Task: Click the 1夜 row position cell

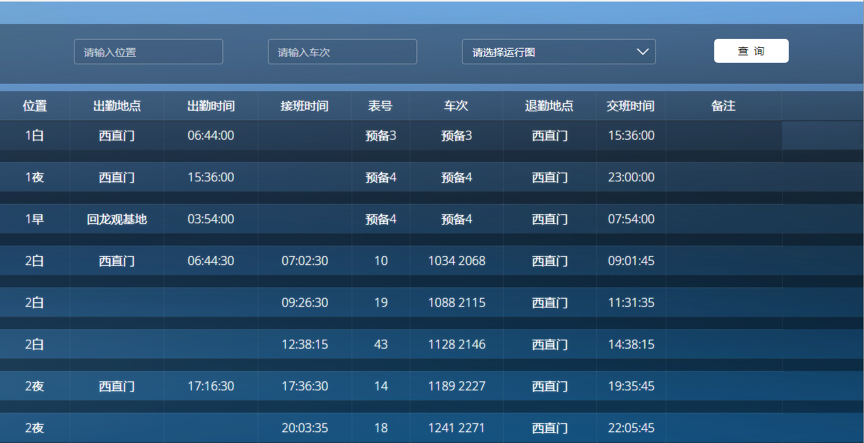Action: 35,177
